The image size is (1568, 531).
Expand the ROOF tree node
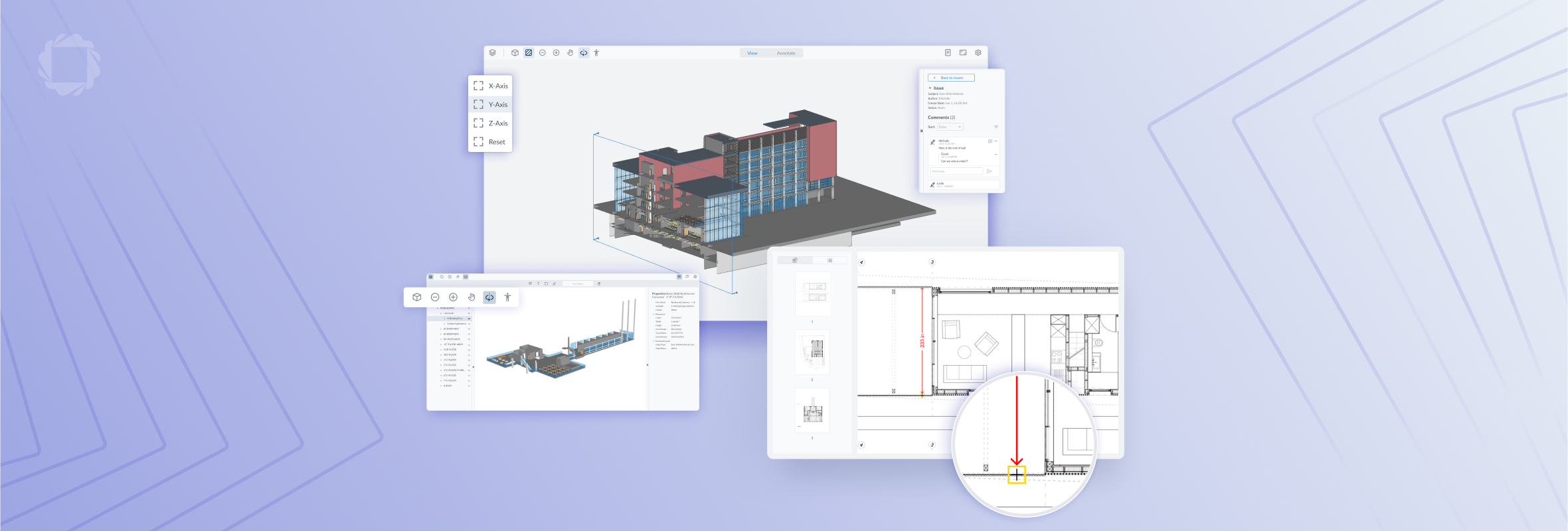[441, 386]
